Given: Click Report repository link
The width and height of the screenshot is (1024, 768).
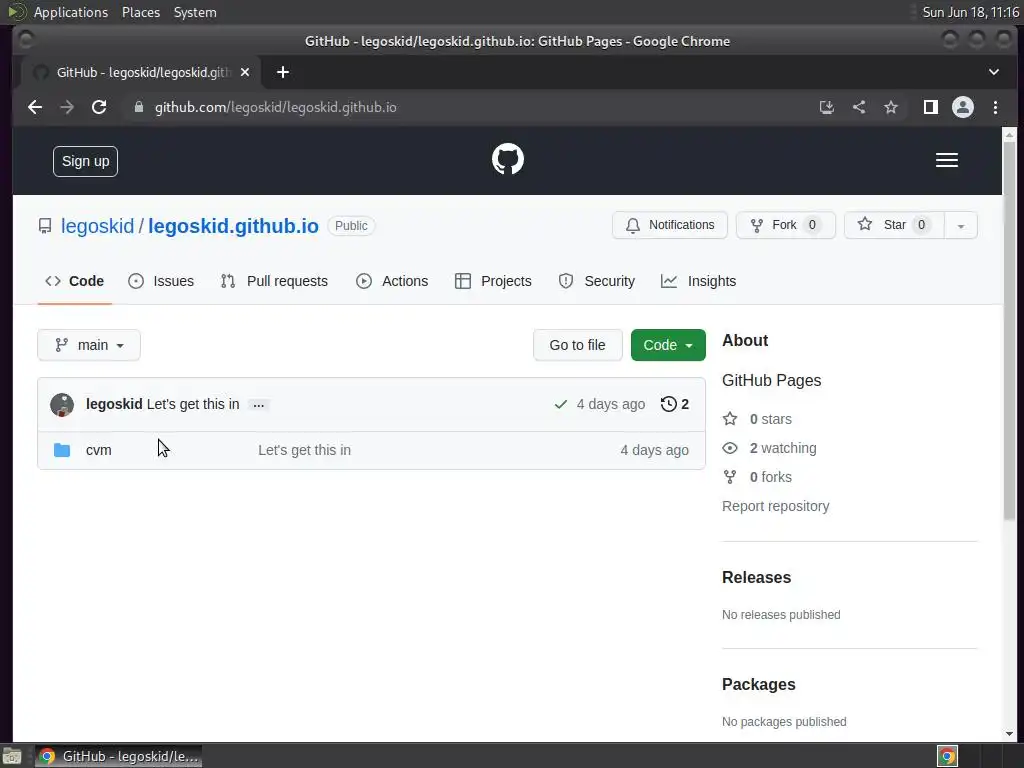Looking at the screenshot, I should tap(775, 506).
